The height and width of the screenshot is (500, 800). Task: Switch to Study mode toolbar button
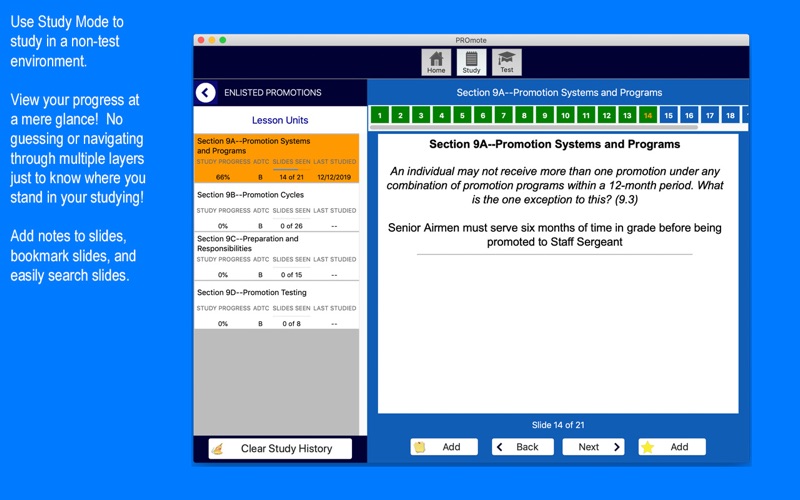[471, 62]
